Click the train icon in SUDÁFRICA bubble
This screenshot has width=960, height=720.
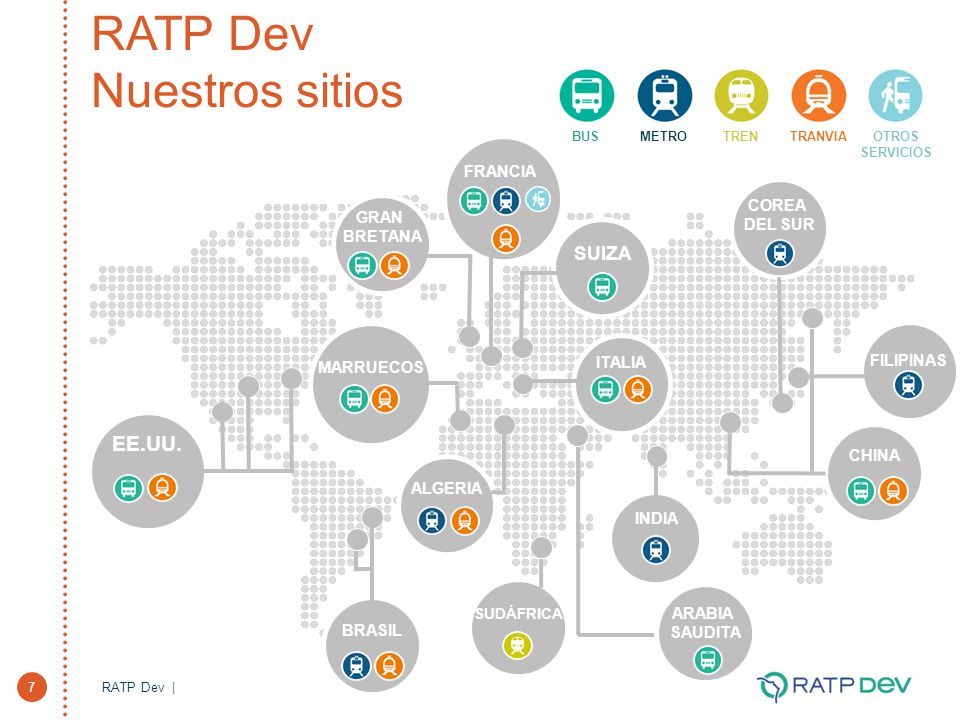tap(517, 645)
